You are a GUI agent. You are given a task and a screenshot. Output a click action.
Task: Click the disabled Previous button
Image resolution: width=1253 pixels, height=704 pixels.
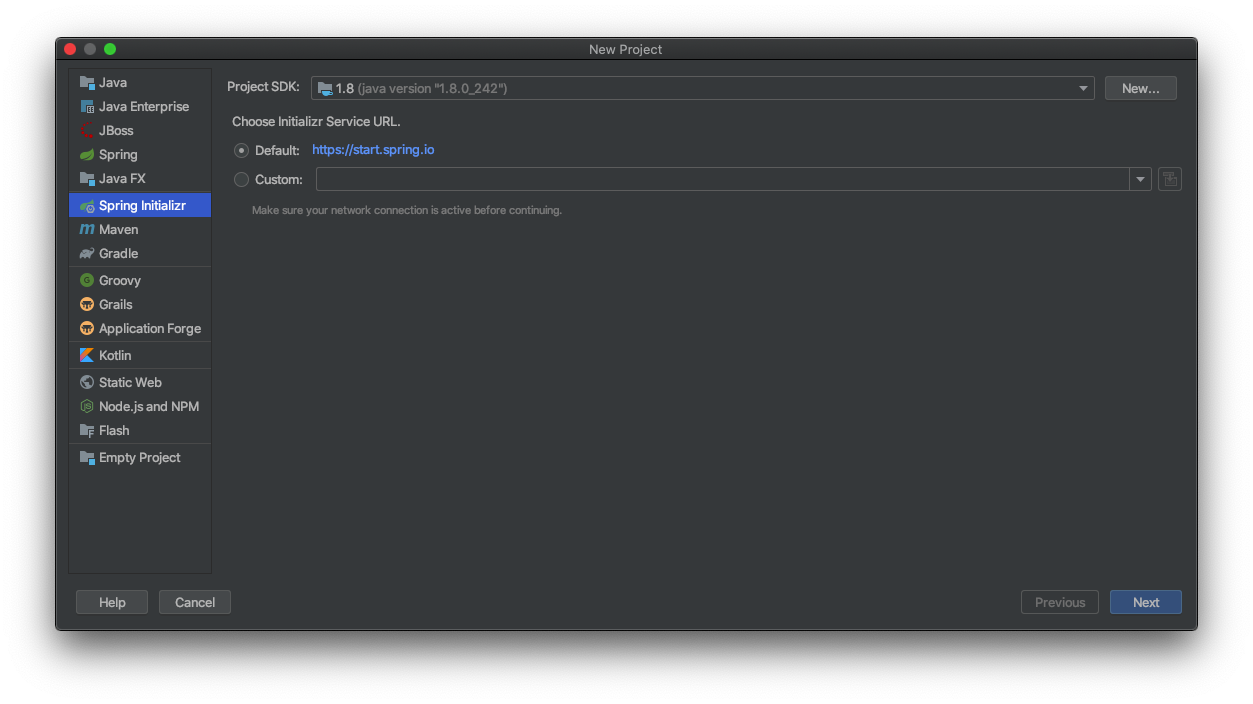(x=1060, y=602)
